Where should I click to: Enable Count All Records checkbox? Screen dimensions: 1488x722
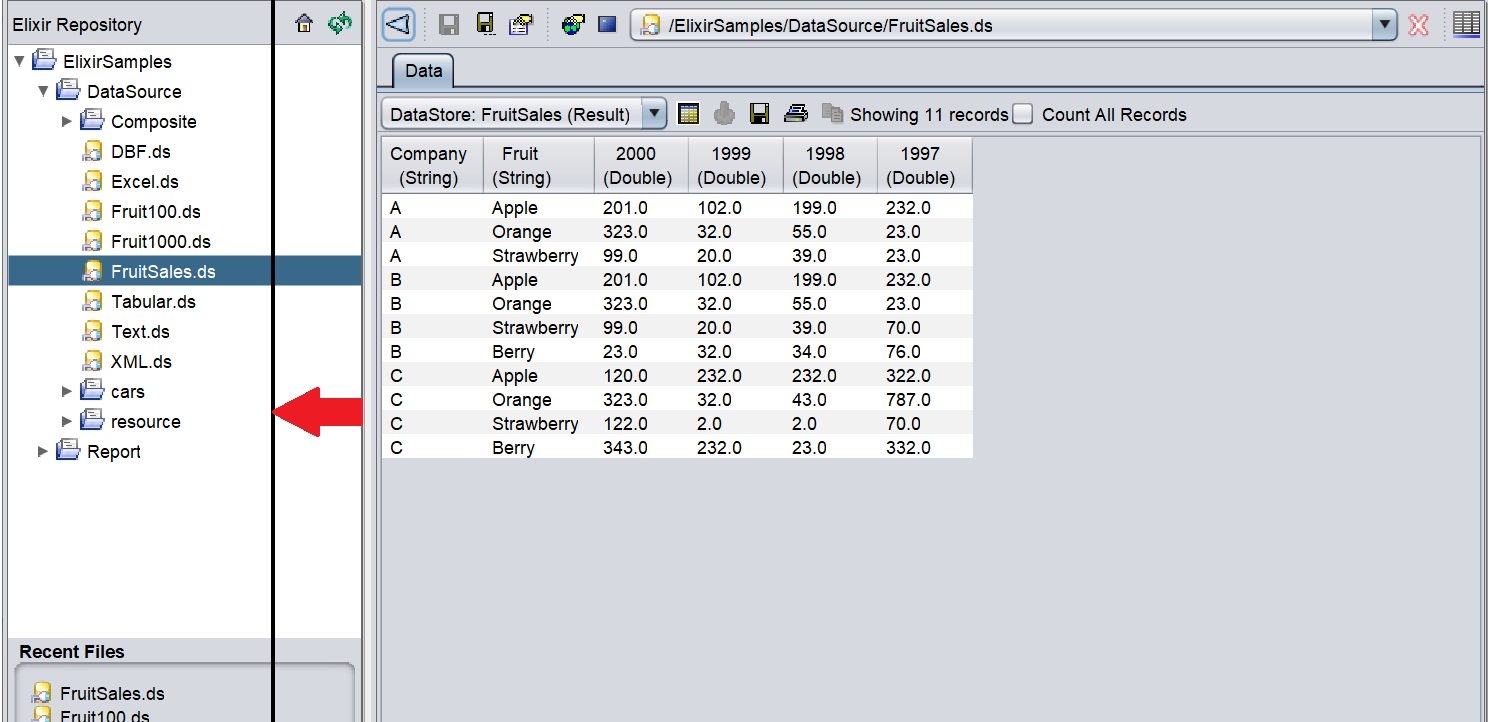[x=1022, y=114]
